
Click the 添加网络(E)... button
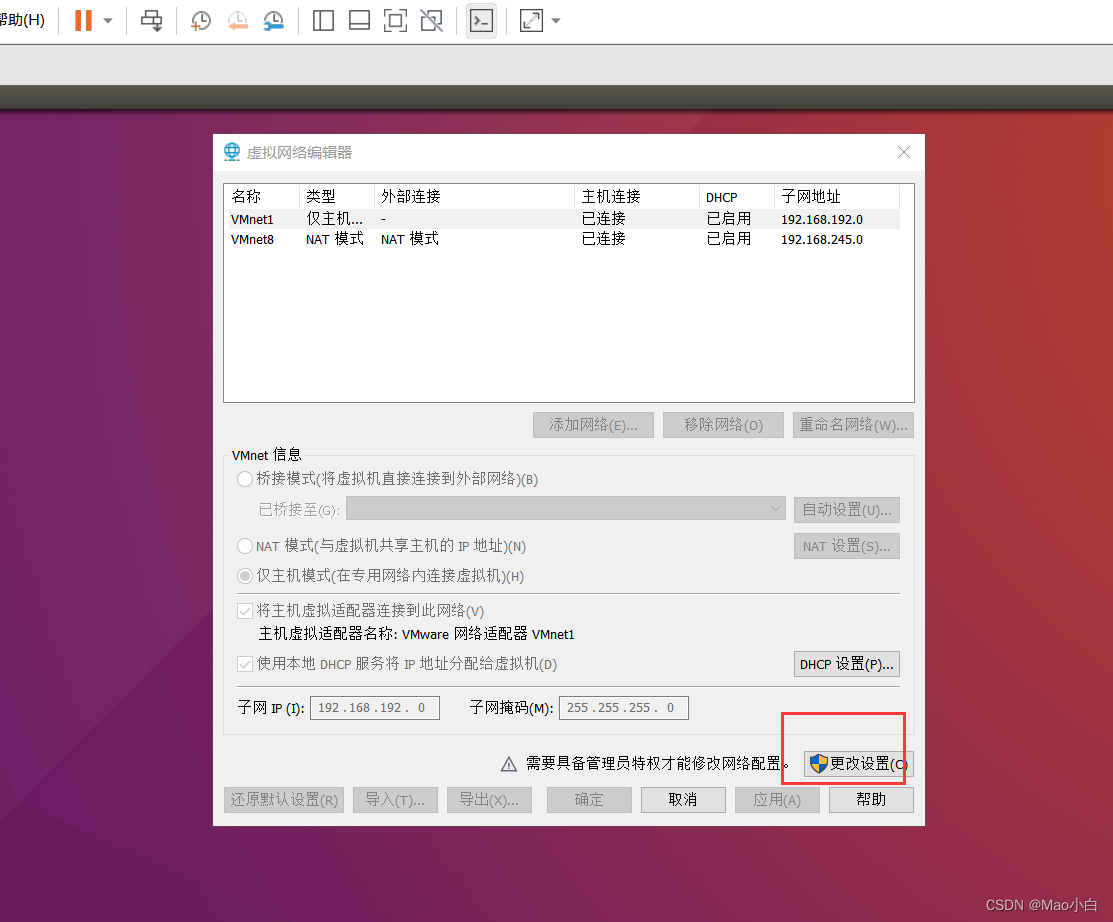coord(593,425)
